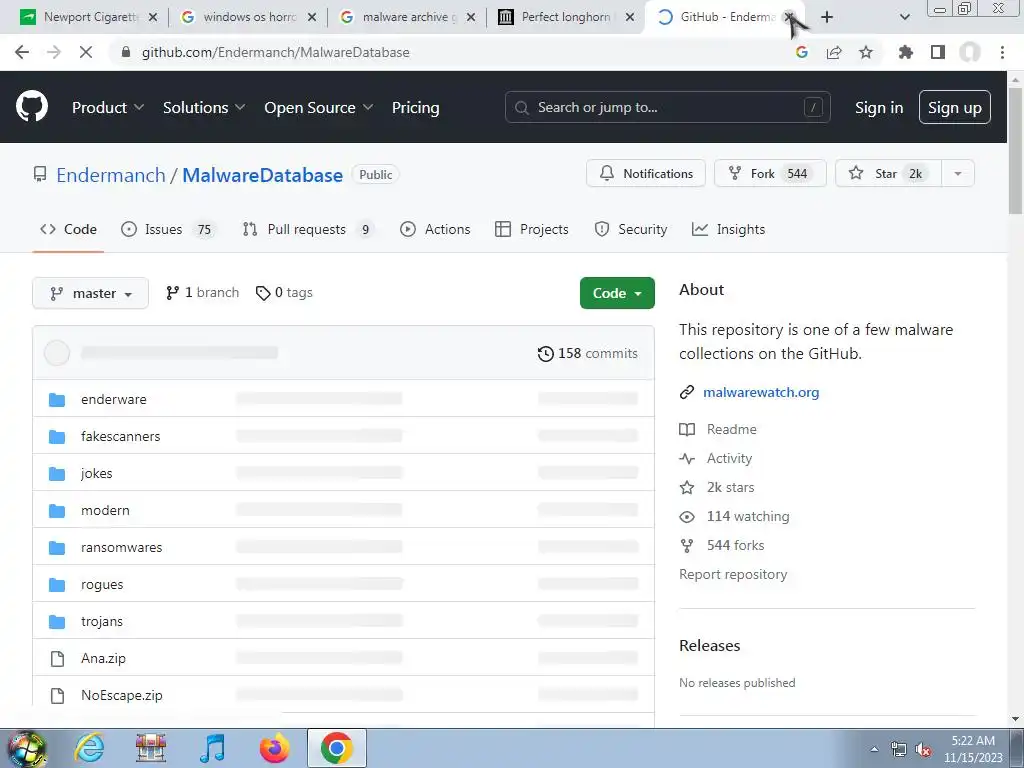1024x768 pixels.
Task: Show hidden tray icons arrow
Action: coord(874,749)
